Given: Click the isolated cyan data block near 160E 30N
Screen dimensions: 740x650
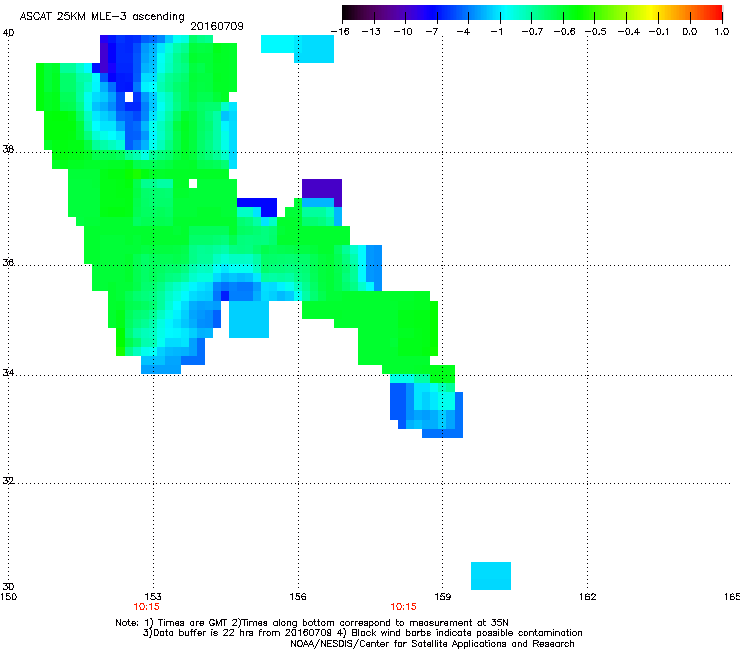Looking at the screenshot, I should [x=491, y=576].
